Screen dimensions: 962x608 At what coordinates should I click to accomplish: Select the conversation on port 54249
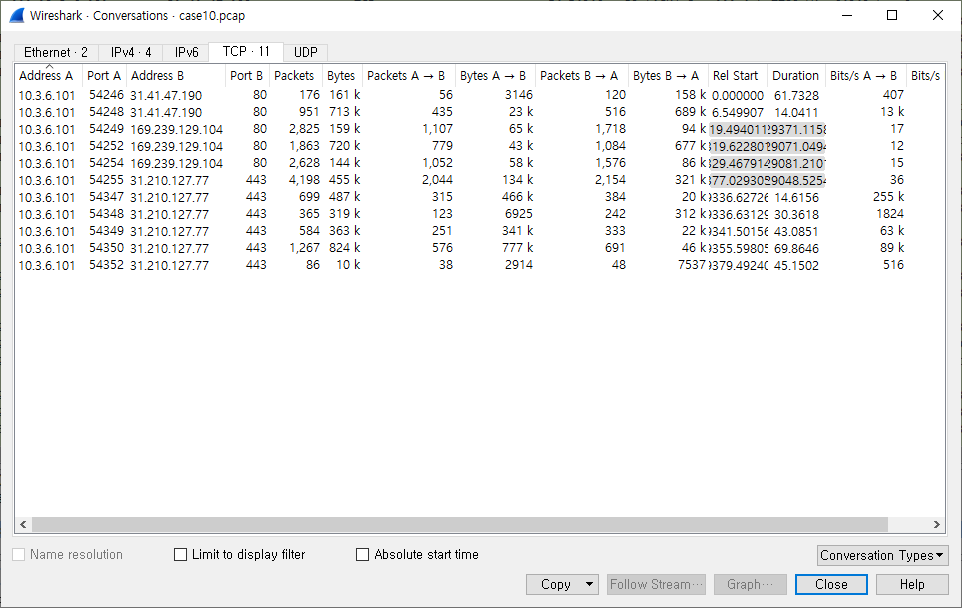click(480, 129)
